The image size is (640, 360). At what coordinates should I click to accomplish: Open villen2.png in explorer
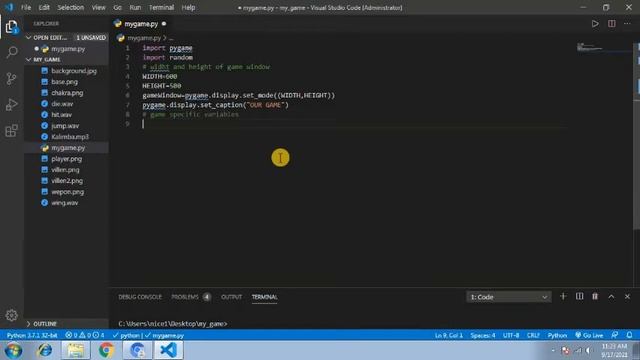[x=67, y=181]
